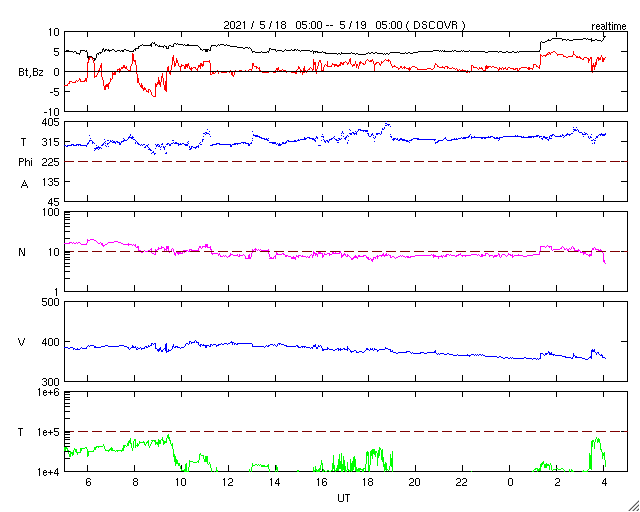640x512 pixels.
Task: Click the '1e+4' temperature axis tick
Action: [x=49, y=472]
